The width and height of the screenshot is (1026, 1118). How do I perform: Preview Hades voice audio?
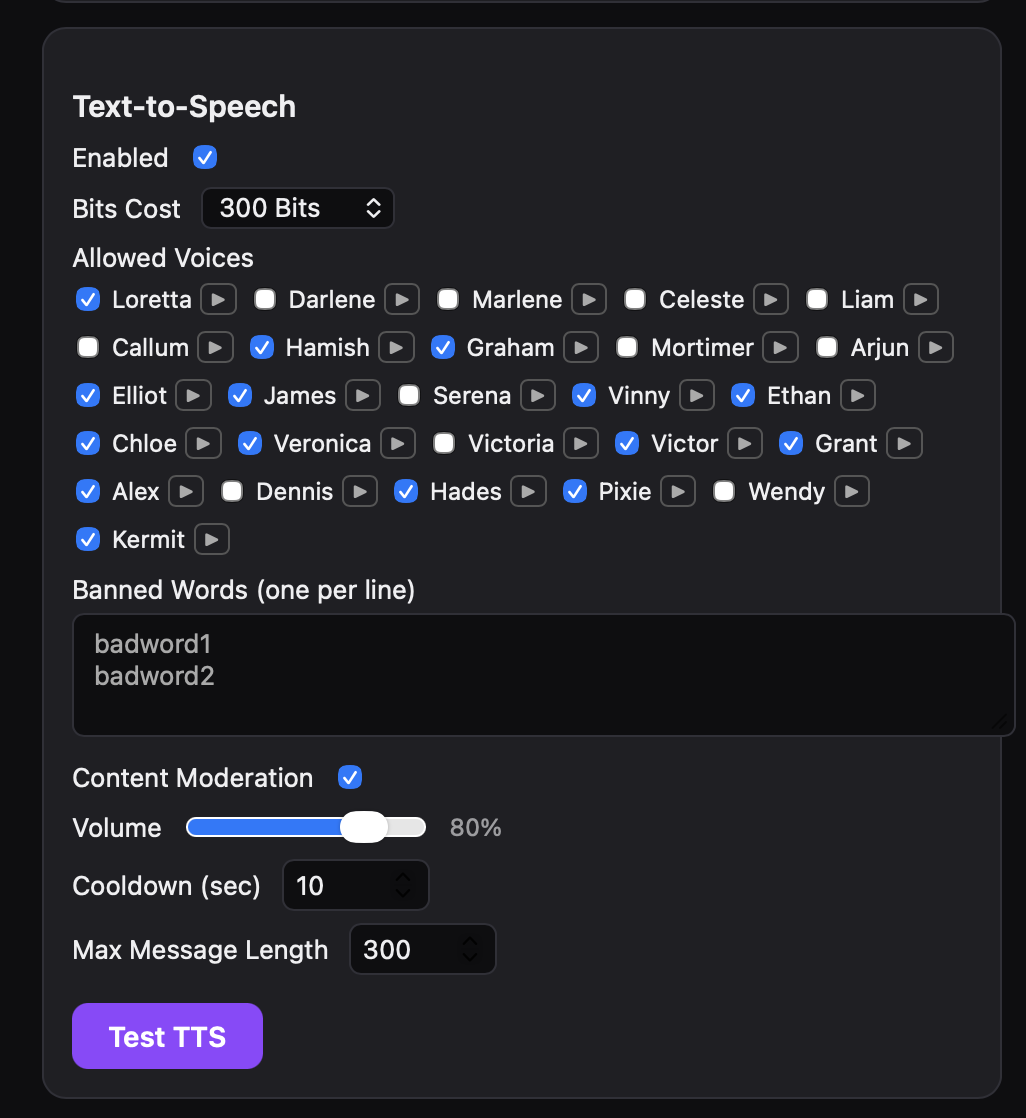pos(528,491)
